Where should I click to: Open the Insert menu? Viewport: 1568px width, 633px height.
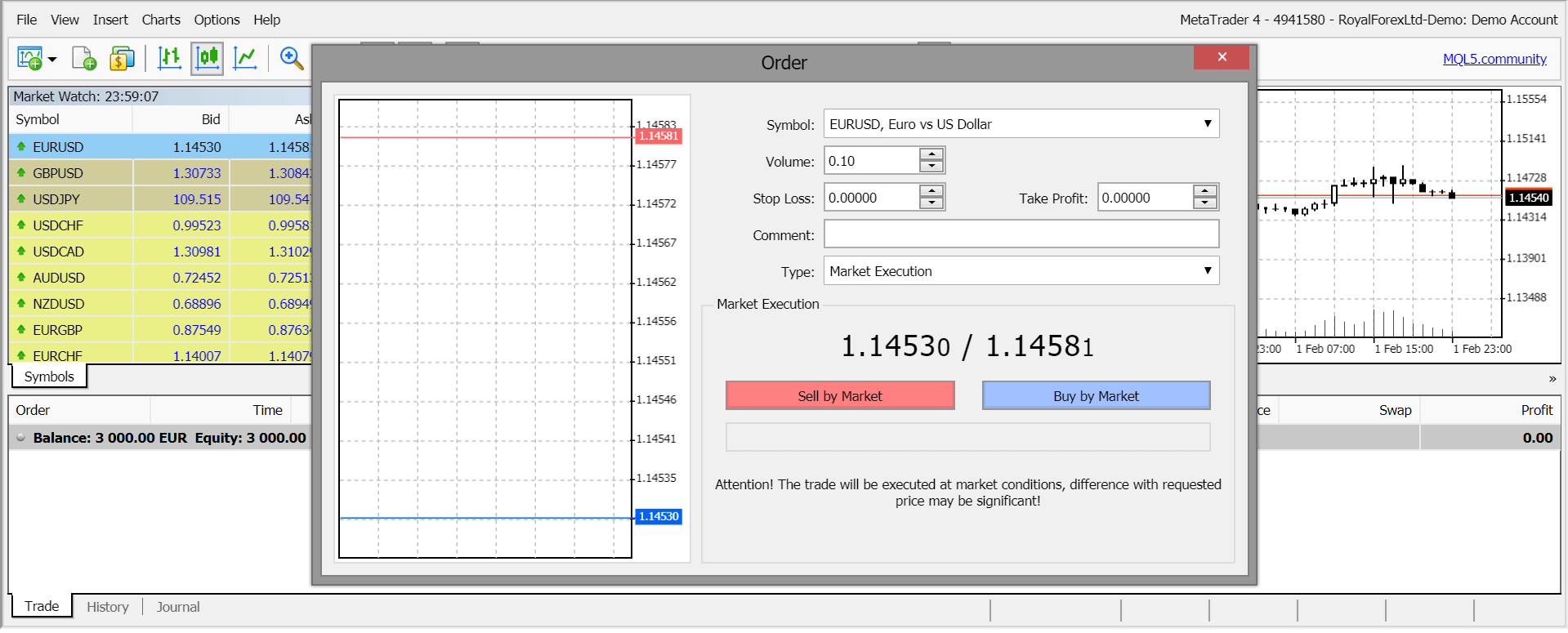110,20
